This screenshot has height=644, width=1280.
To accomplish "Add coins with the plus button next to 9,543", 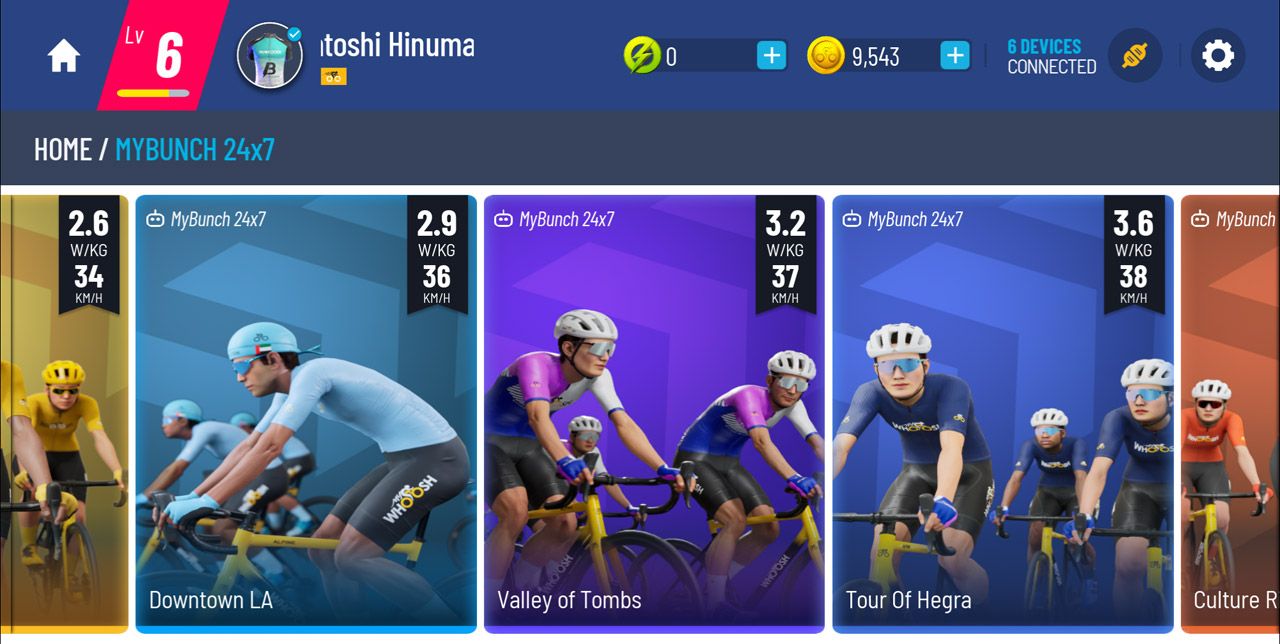I will tap(955, 56).
